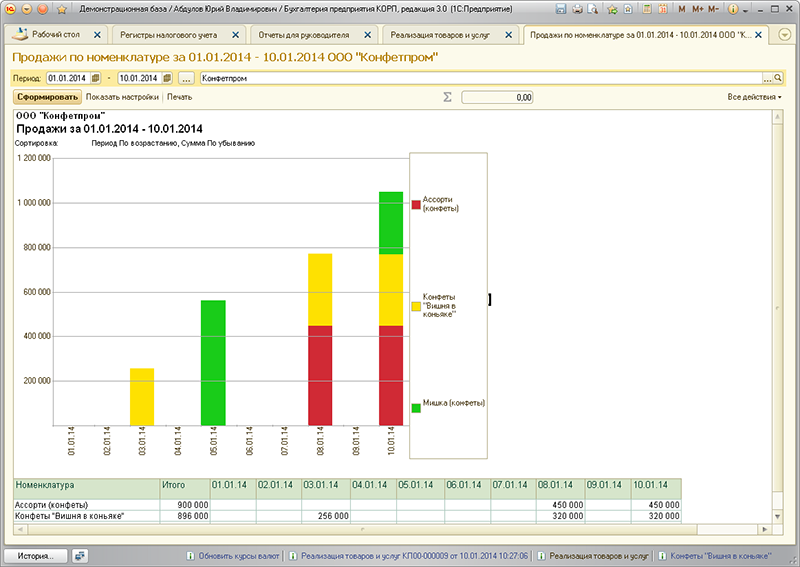Add page to favorites star-arrow icon
The height and width of the screenshot is (567, 800).
(613, 9)
